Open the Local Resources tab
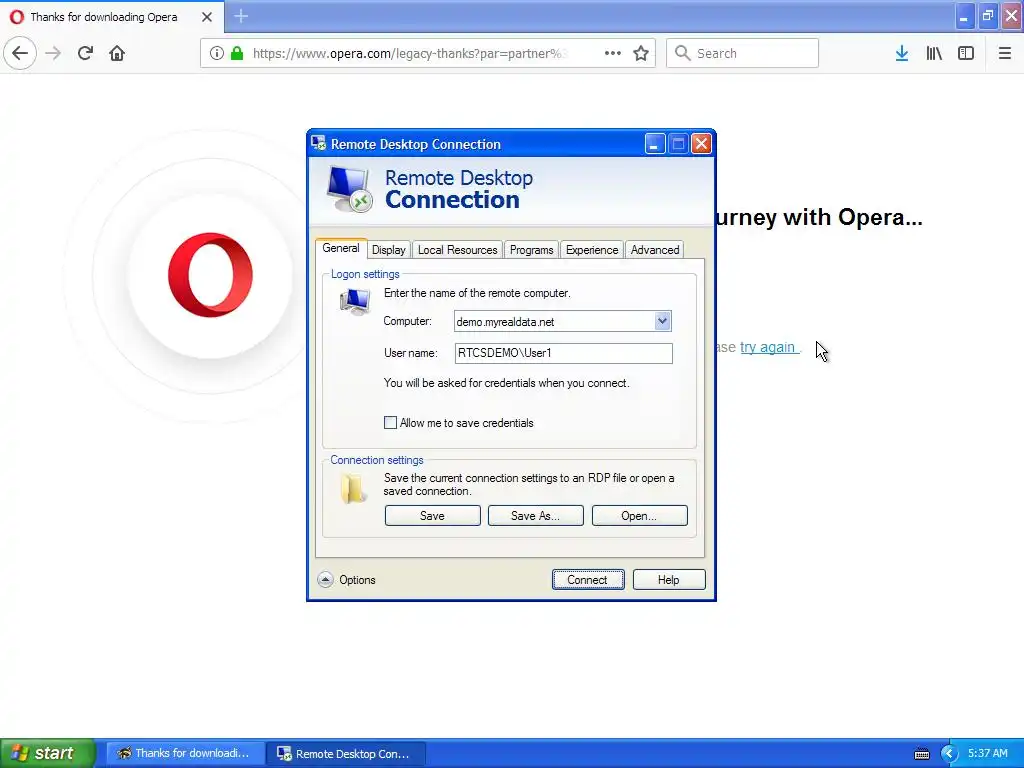The width and height of the screenshot is (1024, 768). 457,249
